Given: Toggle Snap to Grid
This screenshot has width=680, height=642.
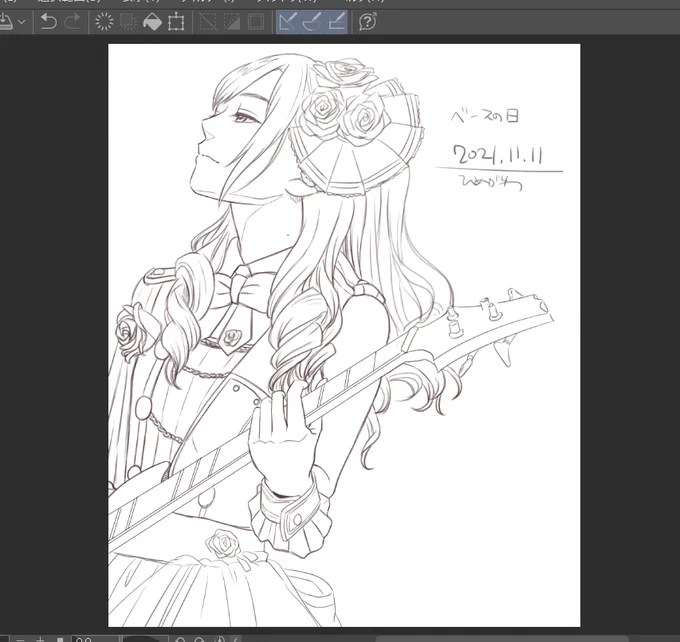Looking at the screenshot, I should (x=336, y=22).
